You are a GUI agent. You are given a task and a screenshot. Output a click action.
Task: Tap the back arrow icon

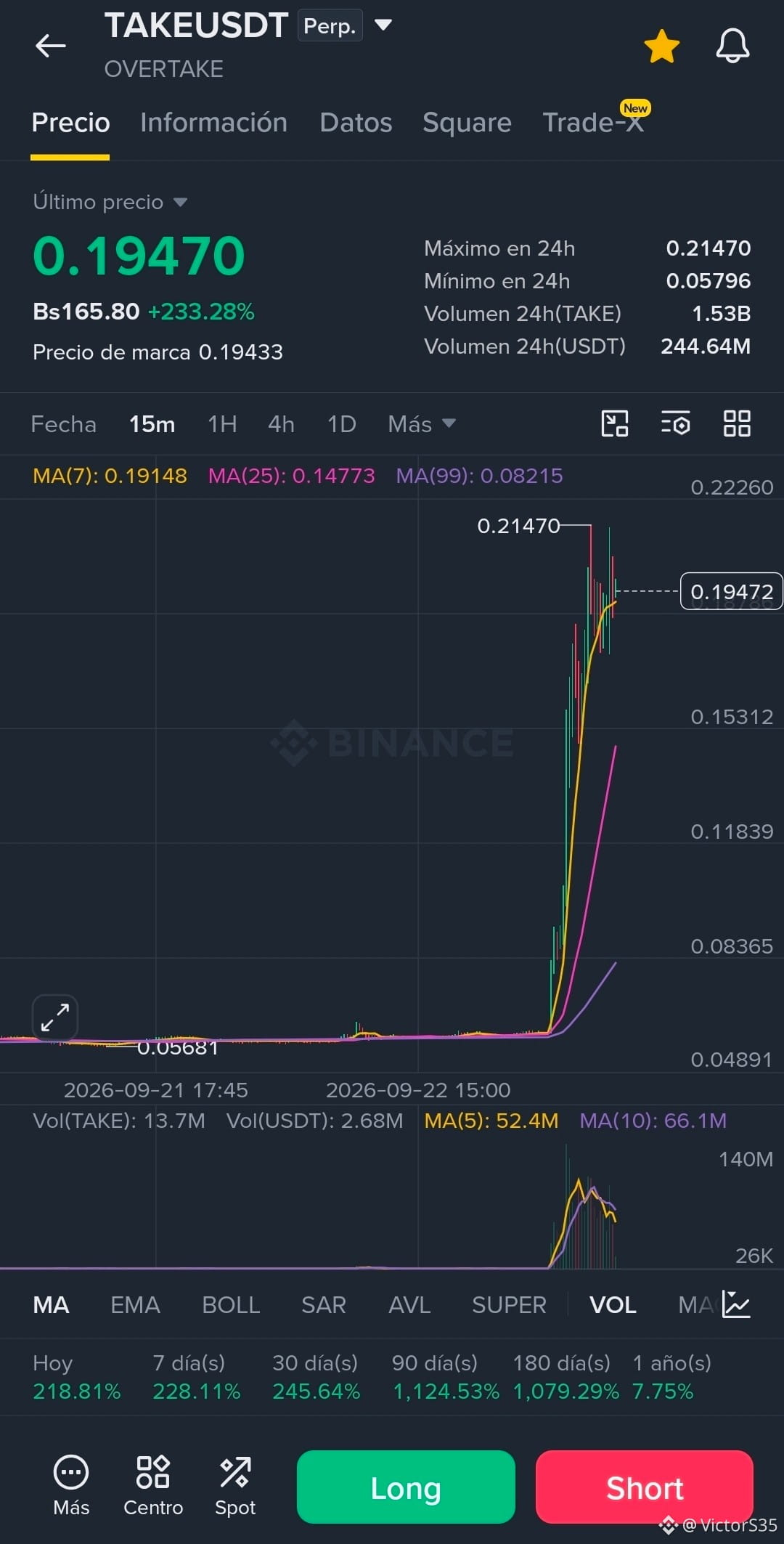(50, 46)
